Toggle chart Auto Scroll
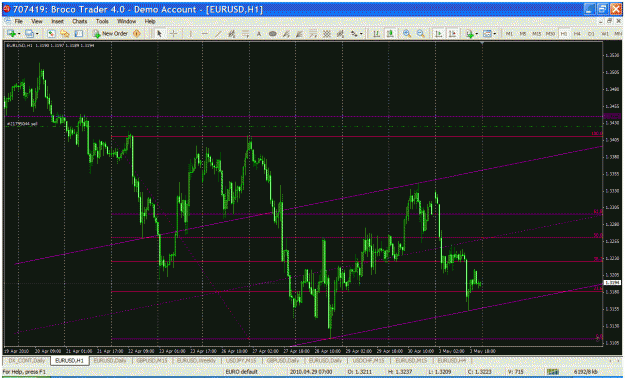Image resolution: width=625 pixels, height=378 pixels. 438,34
